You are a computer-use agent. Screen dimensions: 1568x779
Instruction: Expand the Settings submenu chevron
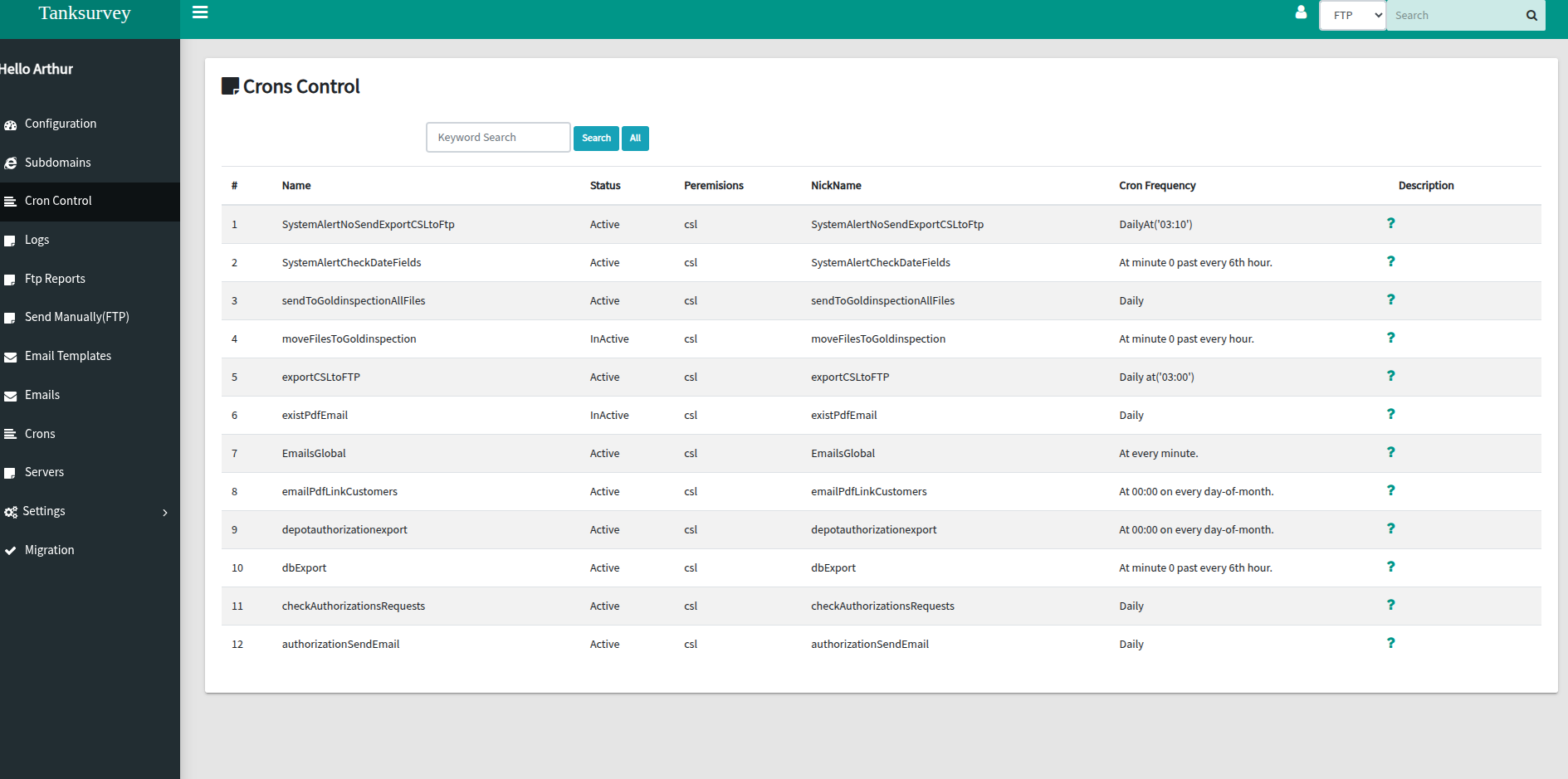tap(165, 512)
